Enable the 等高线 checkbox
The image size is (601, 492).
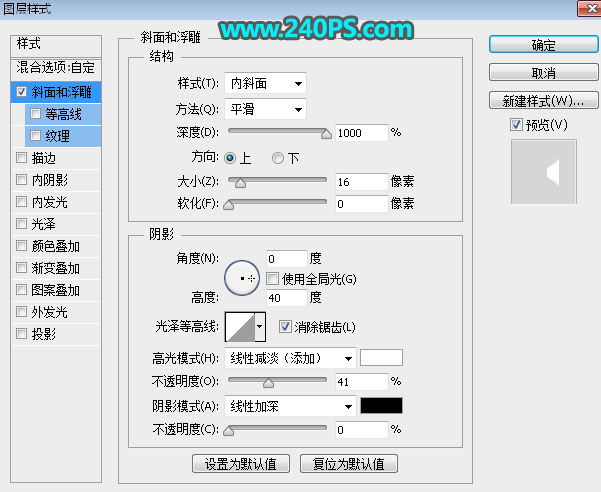[x=36, y=113]
